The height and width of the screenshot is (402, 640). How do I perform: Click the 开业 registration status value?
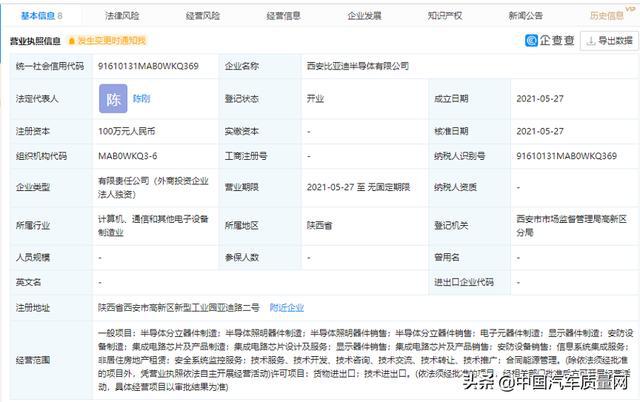[316, 99]
